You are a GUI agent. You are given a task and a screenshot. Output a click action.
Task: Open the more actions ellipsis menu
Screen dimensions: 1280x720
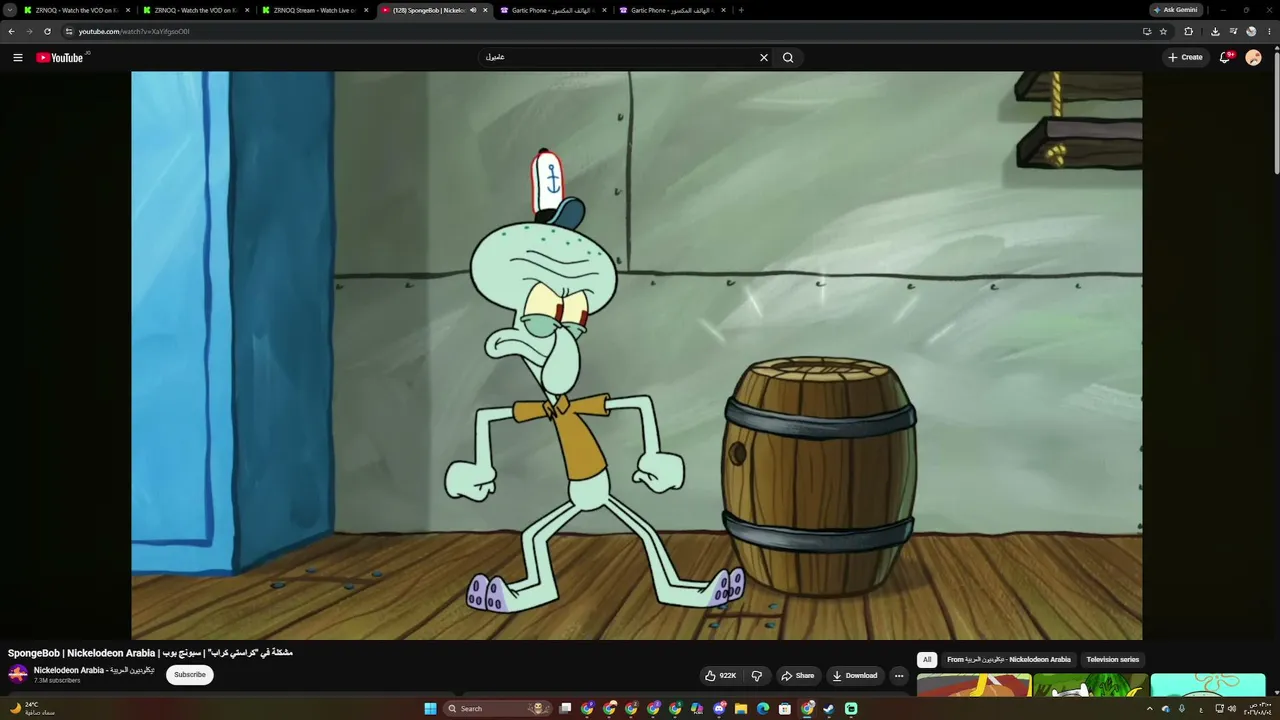[x=899, y=676]
